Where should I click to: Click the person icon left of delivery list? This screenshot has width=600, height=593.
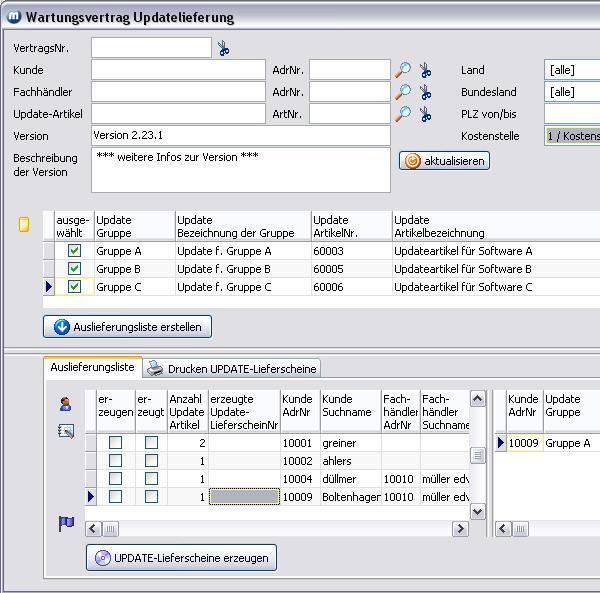coord(66,404)
